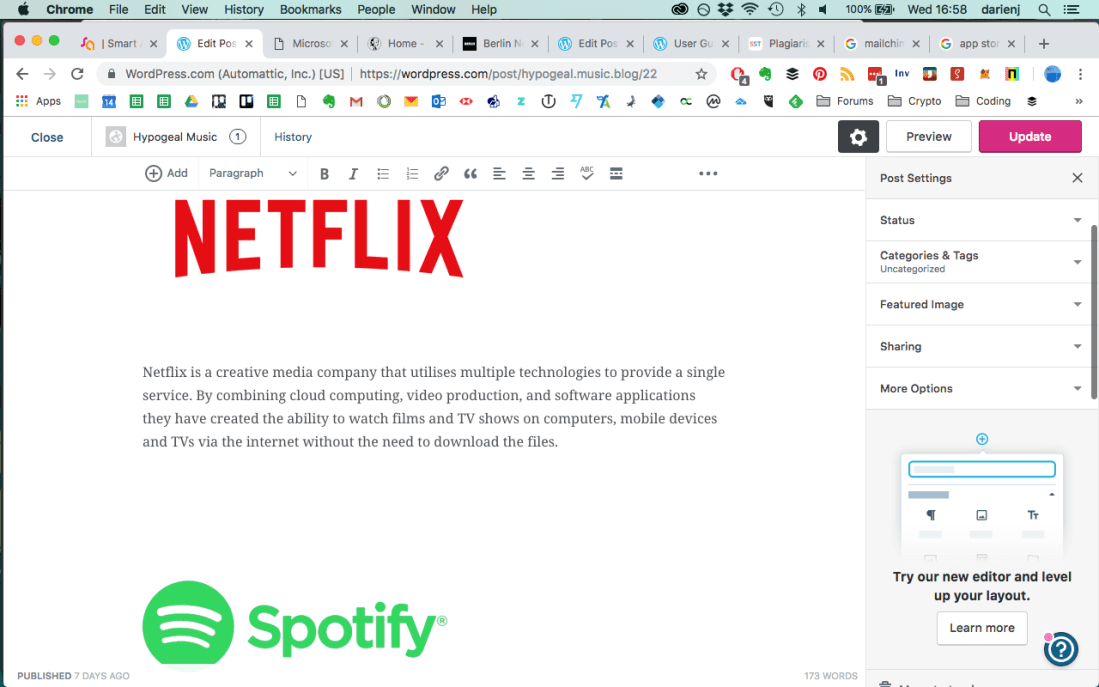Close the Post Settings panel
This screenshot has width=1099, height=687.
(1077, 178)
